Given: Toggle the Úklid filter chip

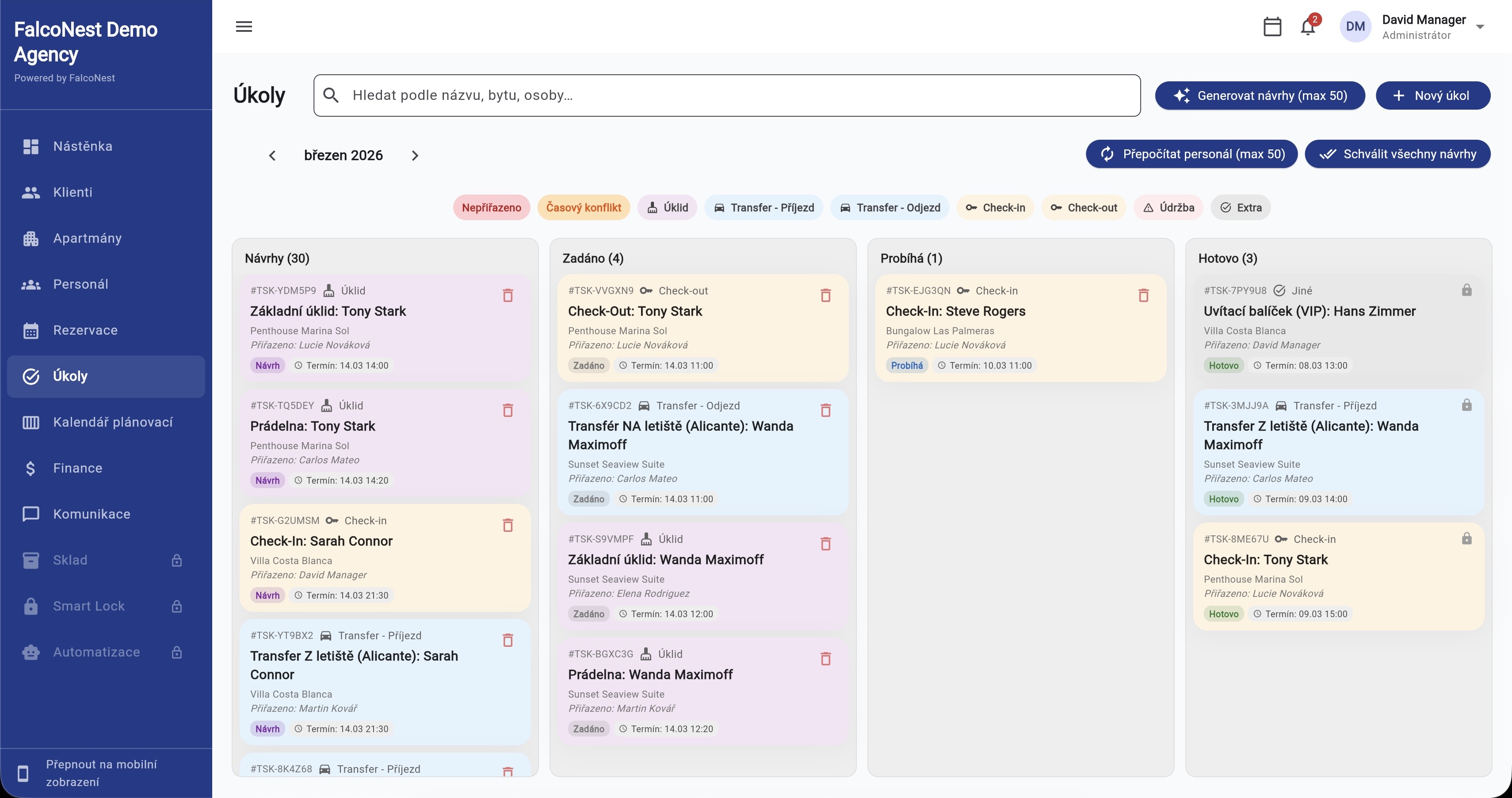Looking at the screenshot, I should point(667,208).
